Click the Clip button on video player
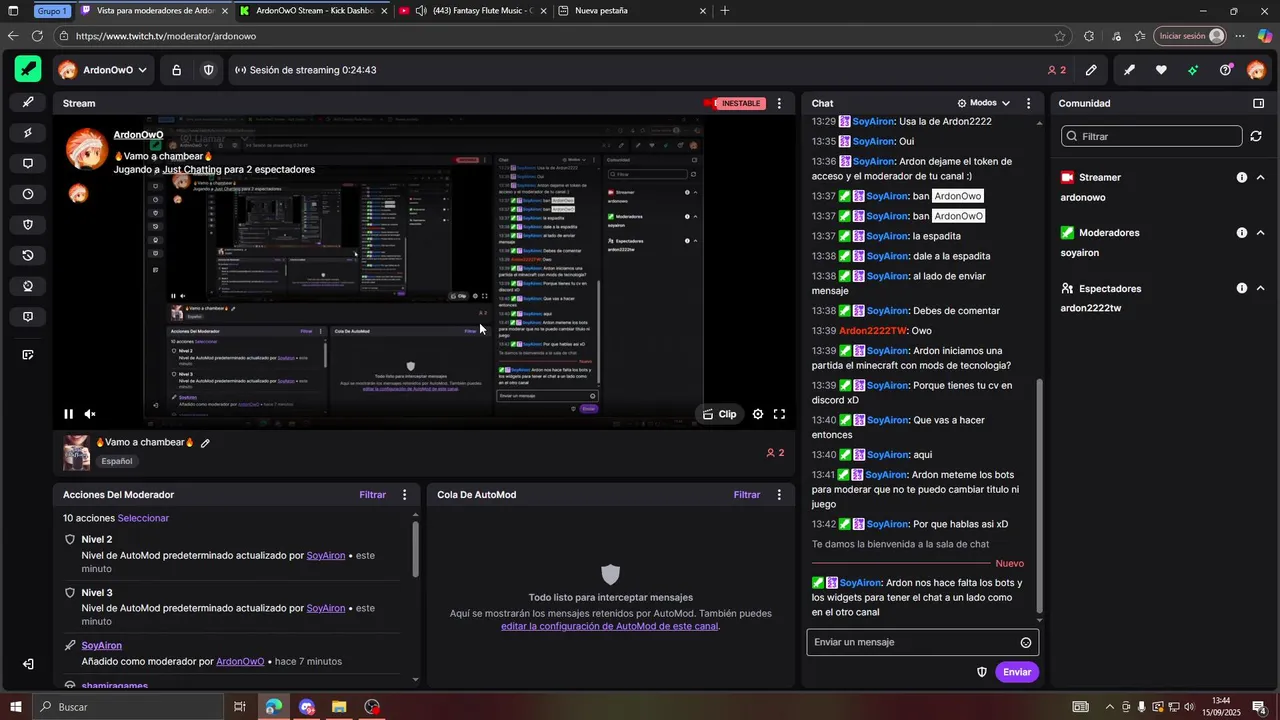Screen dimensions: 1280x720 coord(720,414)
